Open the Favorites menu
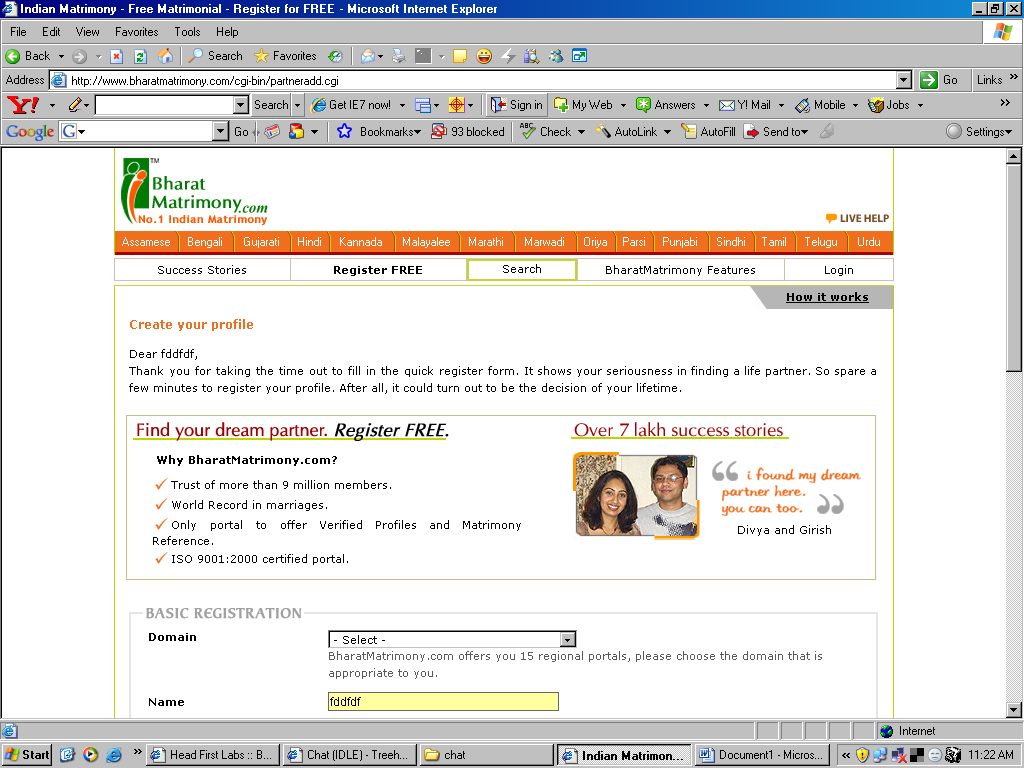 [x=136, y=32]
